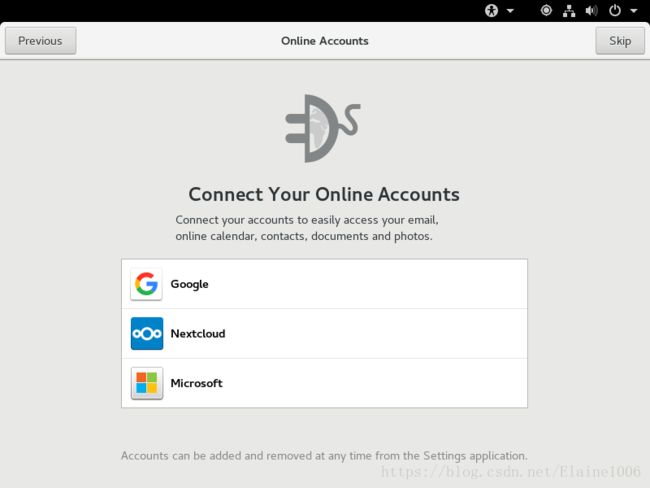The image size is (650, 488).
Task: Click the volume speaker icon
Action: [592, 10]
